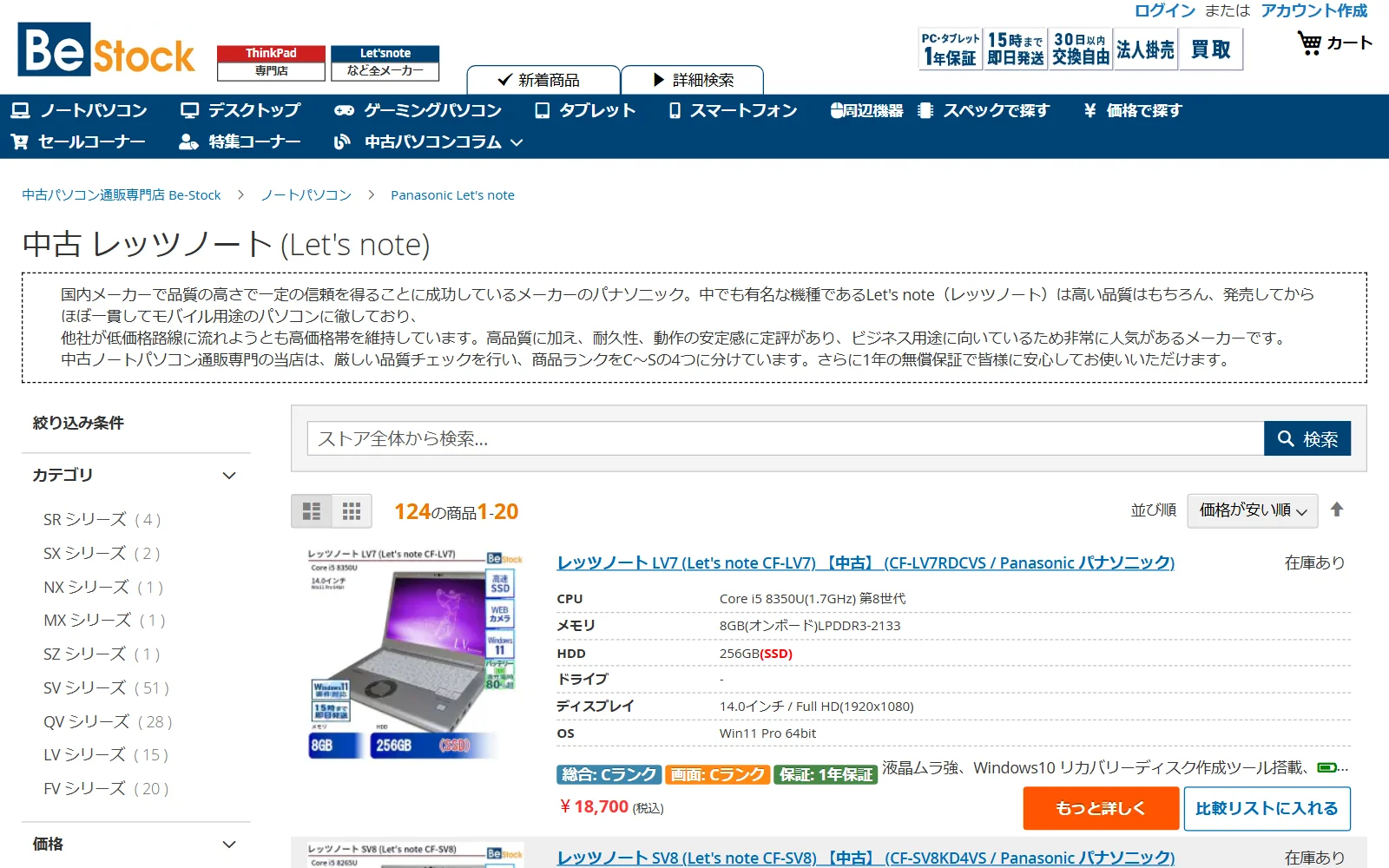Click the 法人掛売 badge
The width and height of the screenshot is (1389, 868).
point(1145,49)
